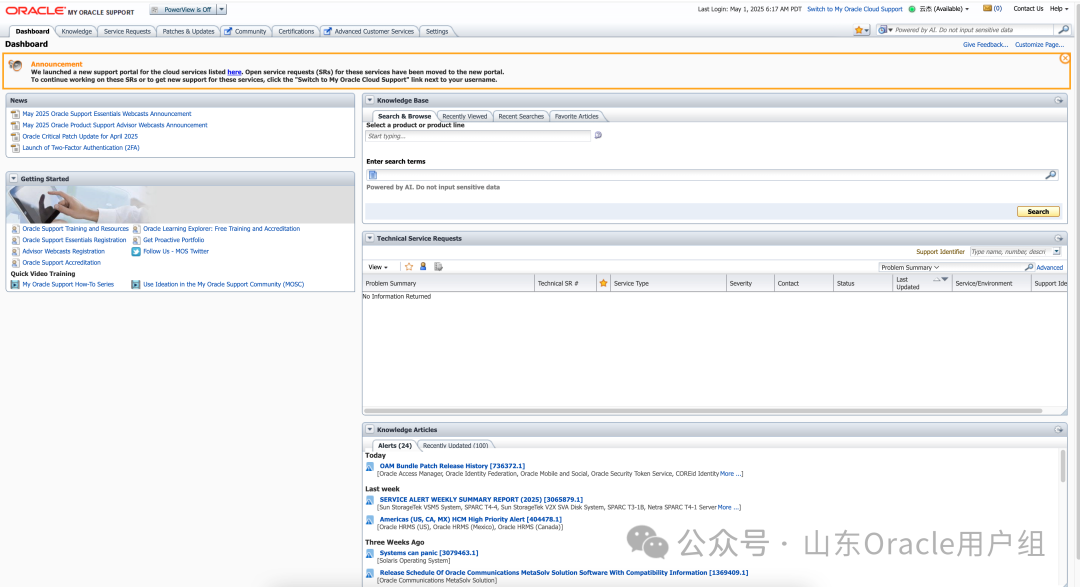1080x587 pixels.
Task: Open Knowledge Base panel options icon
Action: 1059,101
